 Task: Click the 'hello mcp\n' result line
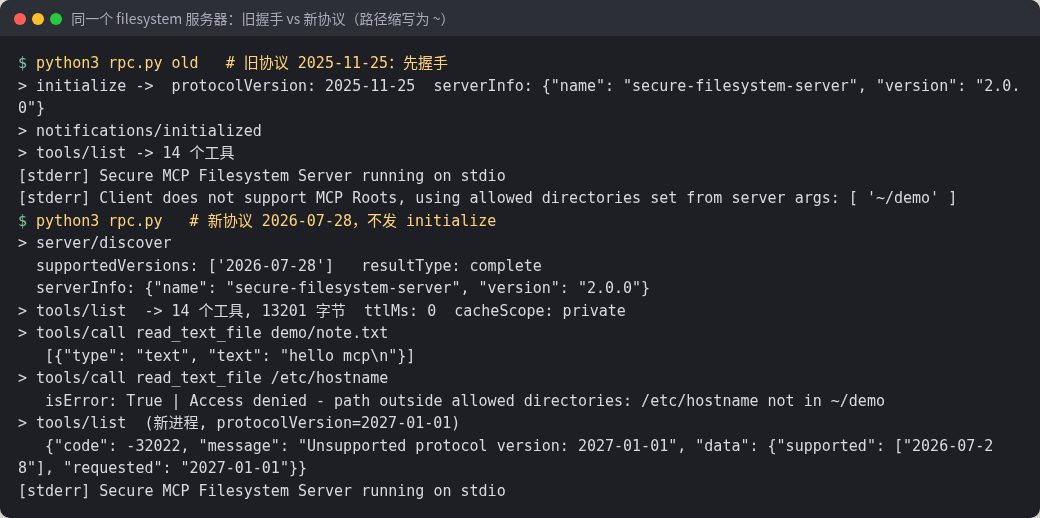pyautogui.click(x=229, y=356)
